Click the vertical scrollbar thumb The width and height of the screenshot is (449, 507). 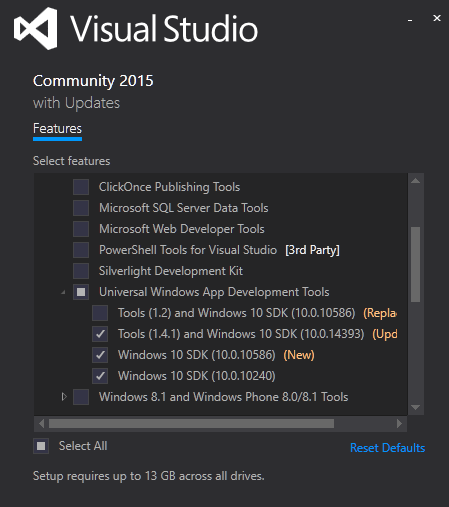click(x=415, y=265)
